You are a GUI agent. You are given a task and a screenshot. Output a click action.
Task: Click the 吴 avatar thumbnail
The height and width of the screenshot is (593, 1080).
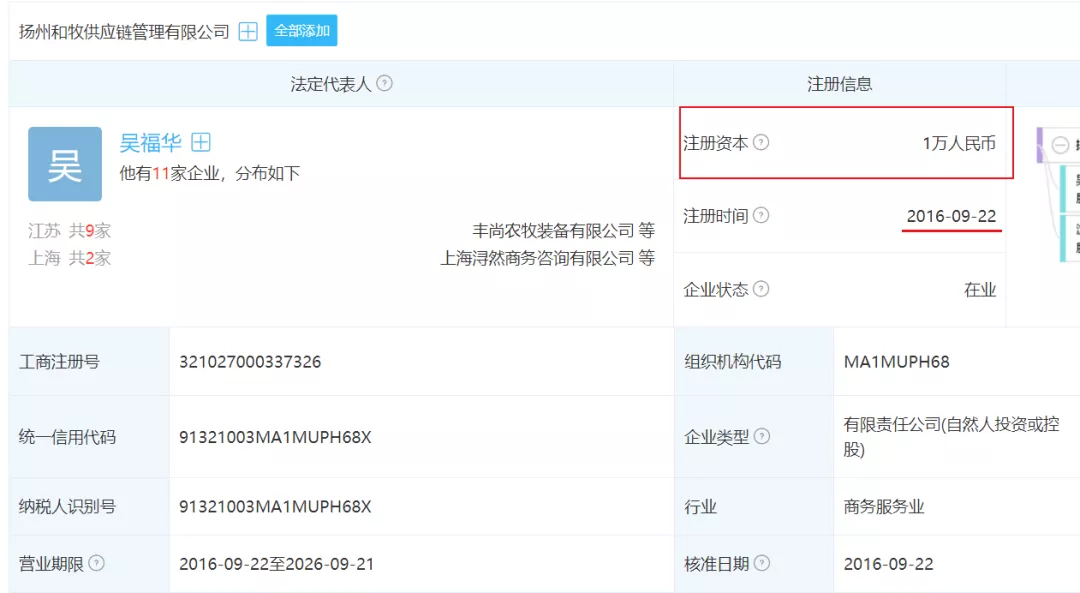tap(64, 163)
